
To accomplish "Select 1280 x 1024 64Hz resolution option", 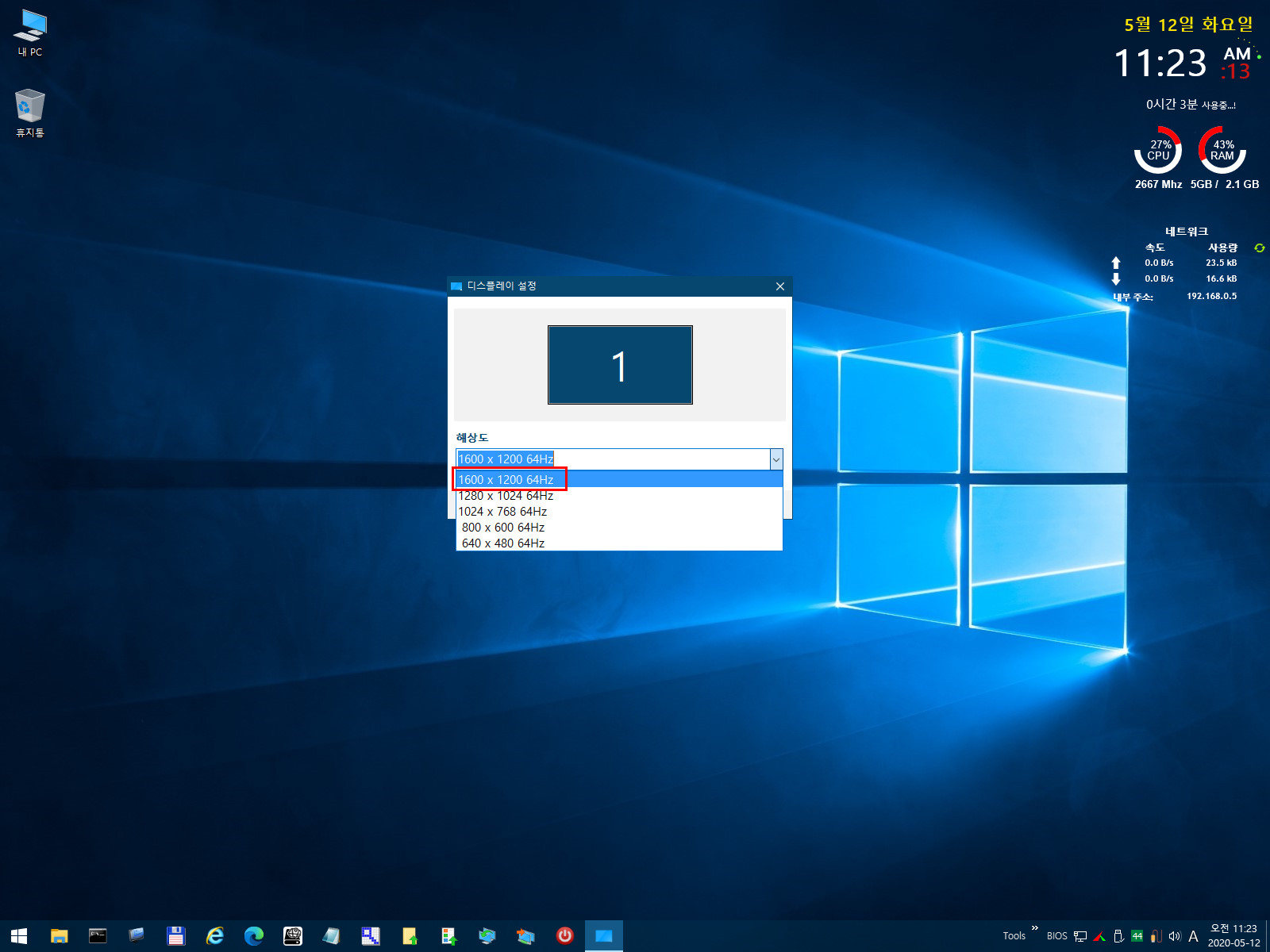I will 619,495.
